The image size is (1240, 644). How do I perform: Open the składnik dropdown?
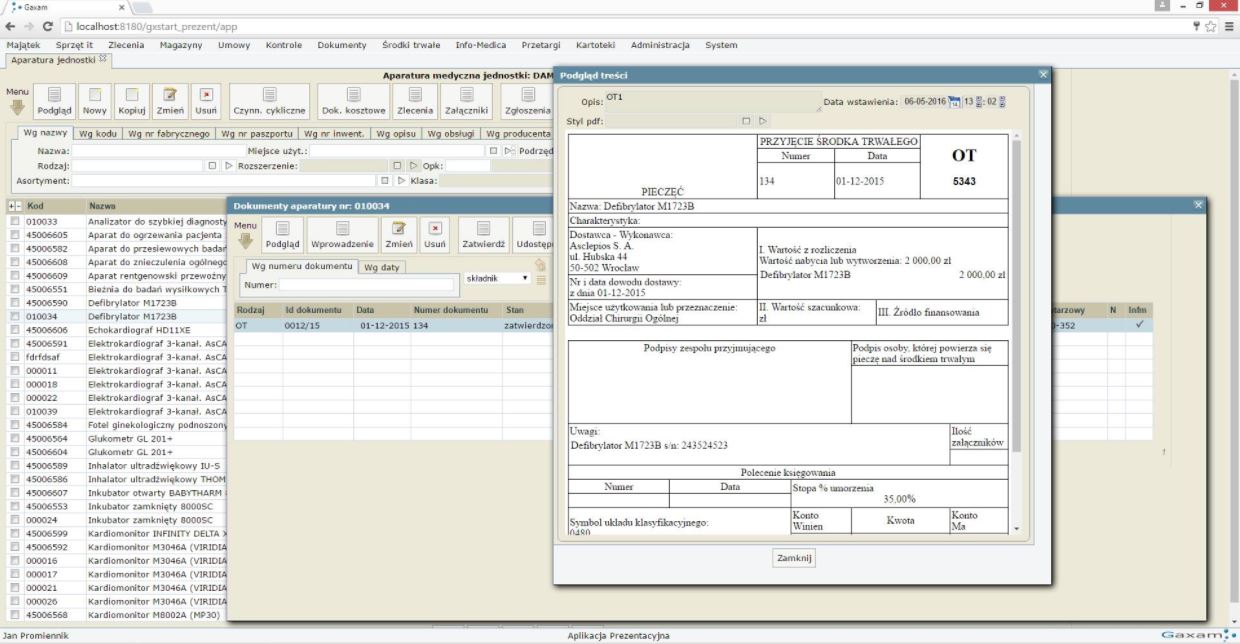point(497,278)
